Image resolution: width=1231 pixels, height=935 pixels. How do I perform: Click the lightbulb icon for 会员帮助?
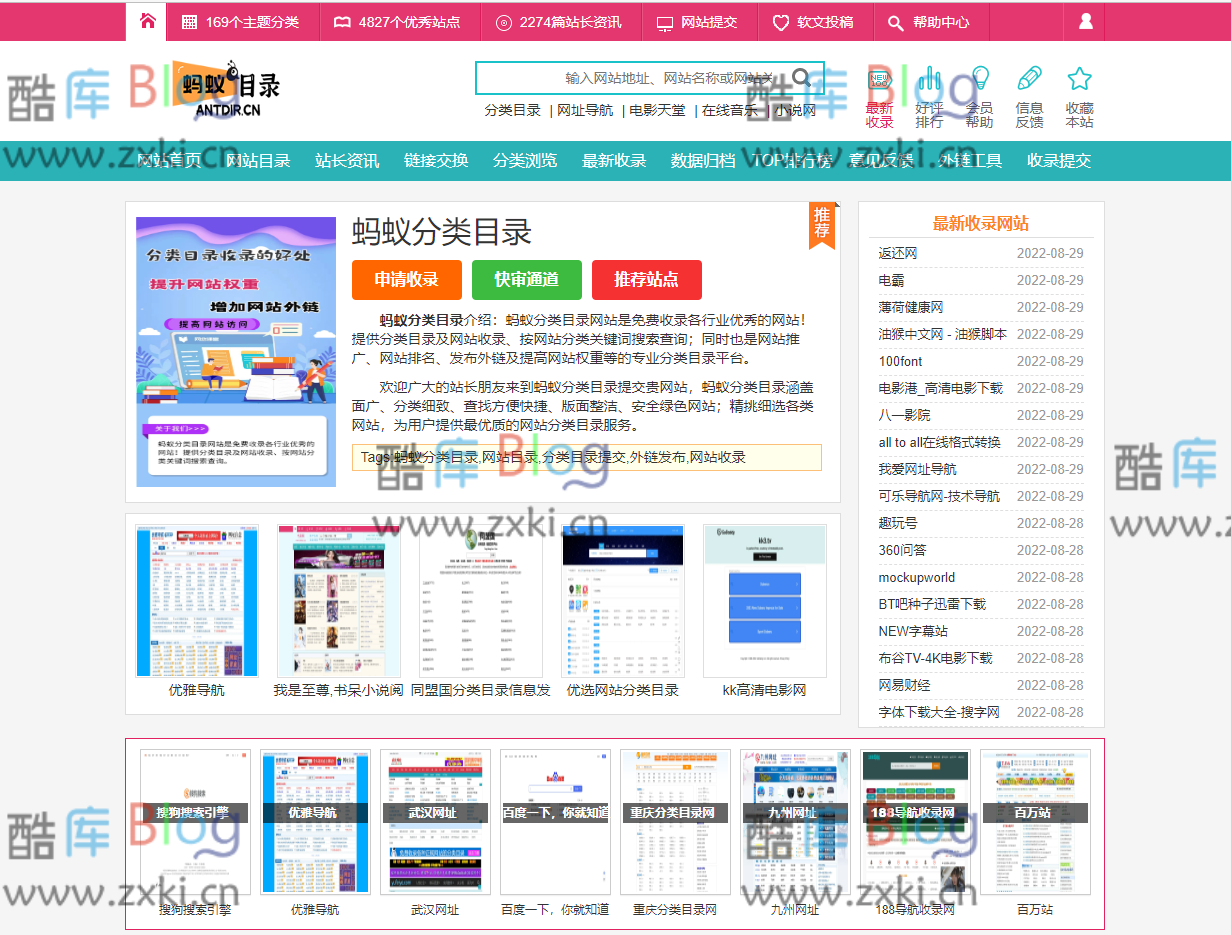(980, 80)
